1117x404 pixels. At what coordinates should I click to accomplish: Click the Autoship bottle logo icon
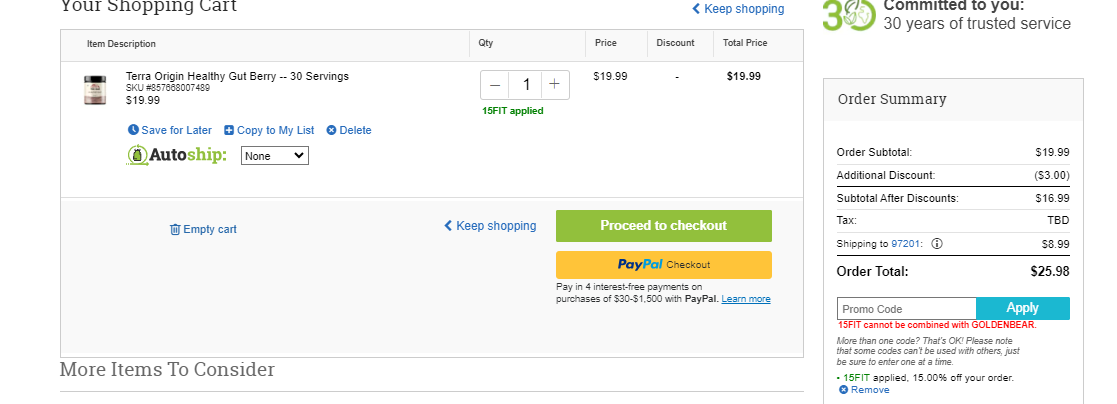(136, 155)
